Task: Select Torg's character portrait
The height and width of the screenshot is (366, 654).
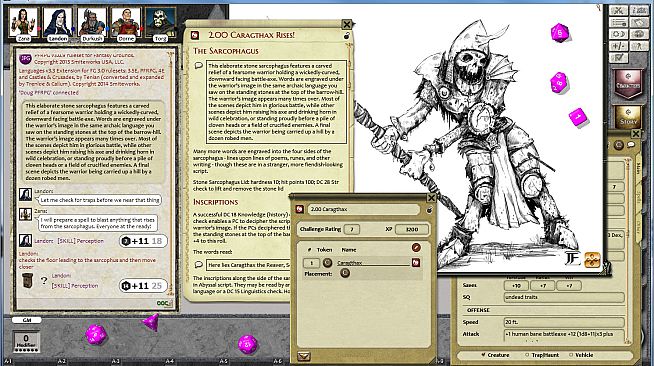Action: 160,22
